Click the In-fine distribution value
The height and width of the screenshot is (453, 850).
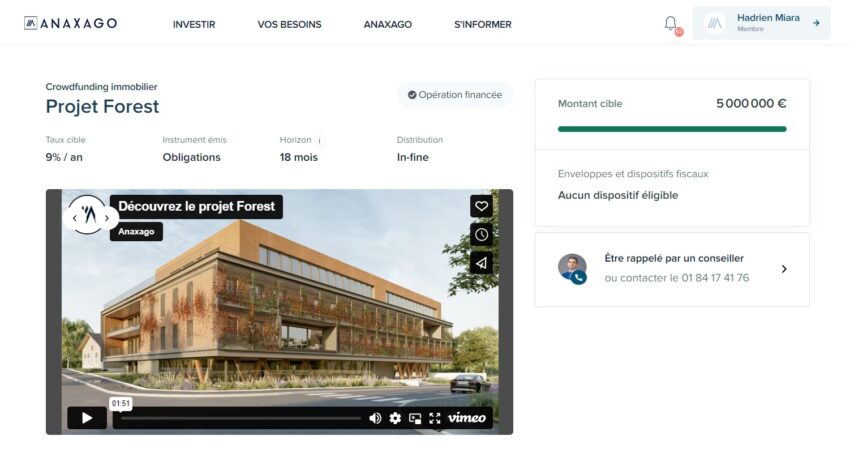pos(413,157)
